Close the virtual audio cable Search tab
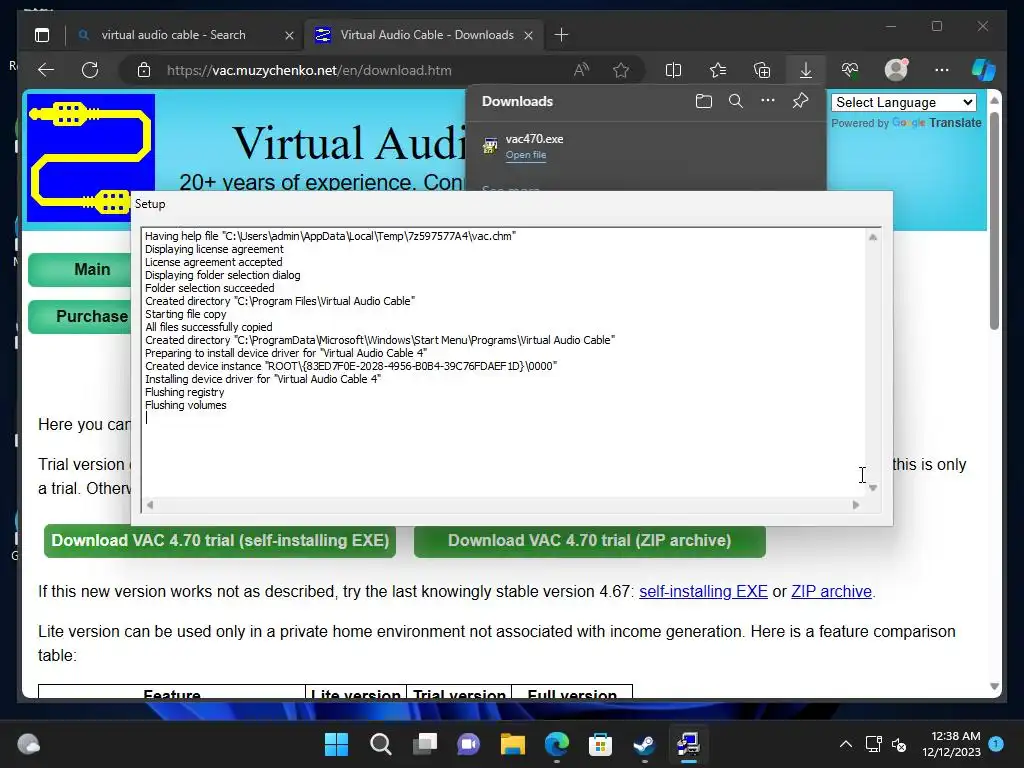 coord(289,35)
